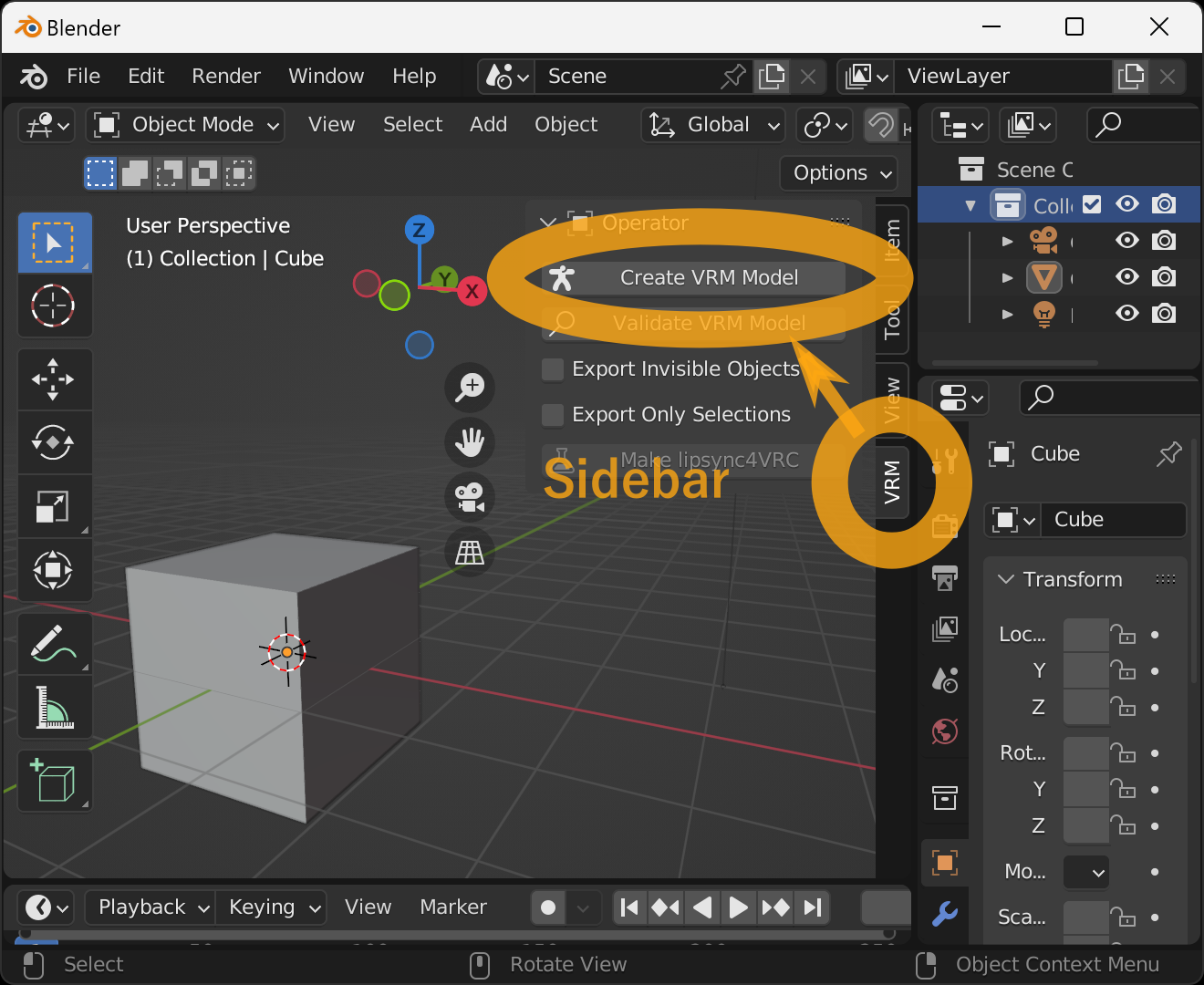The width and height of the screenshot is (1204, 985).
Task: Open the World properties globe icon
Action: [x=944, y=731]
